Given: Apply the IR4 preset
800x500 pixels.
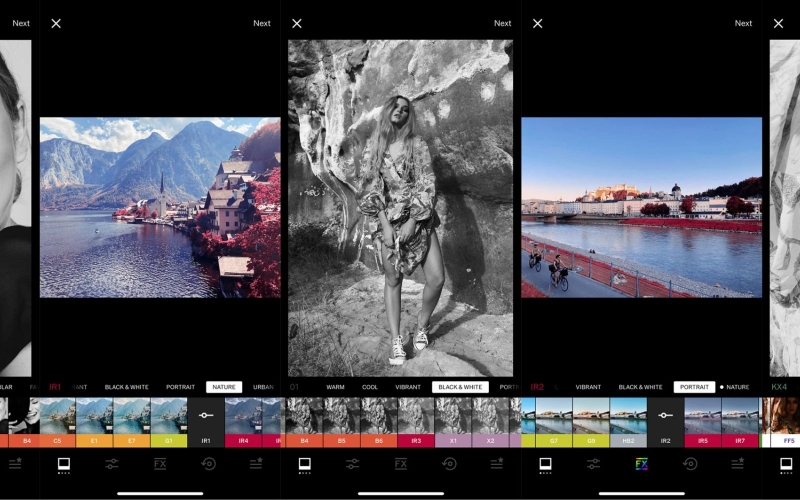Looking at the screenshot, I should [x=243, y=422].
